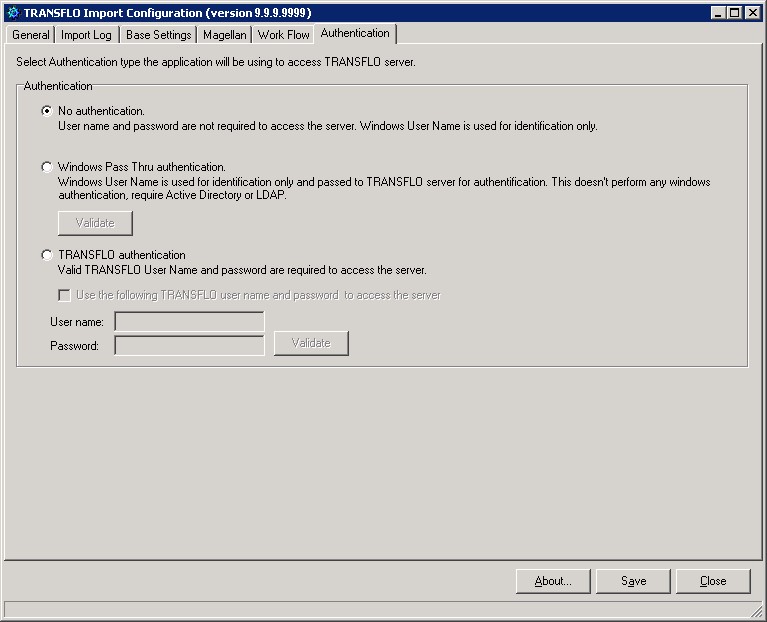Select the No authentication radio button
Screen dimensions: 767x622
pyautogui.click(x=46, y=111)
